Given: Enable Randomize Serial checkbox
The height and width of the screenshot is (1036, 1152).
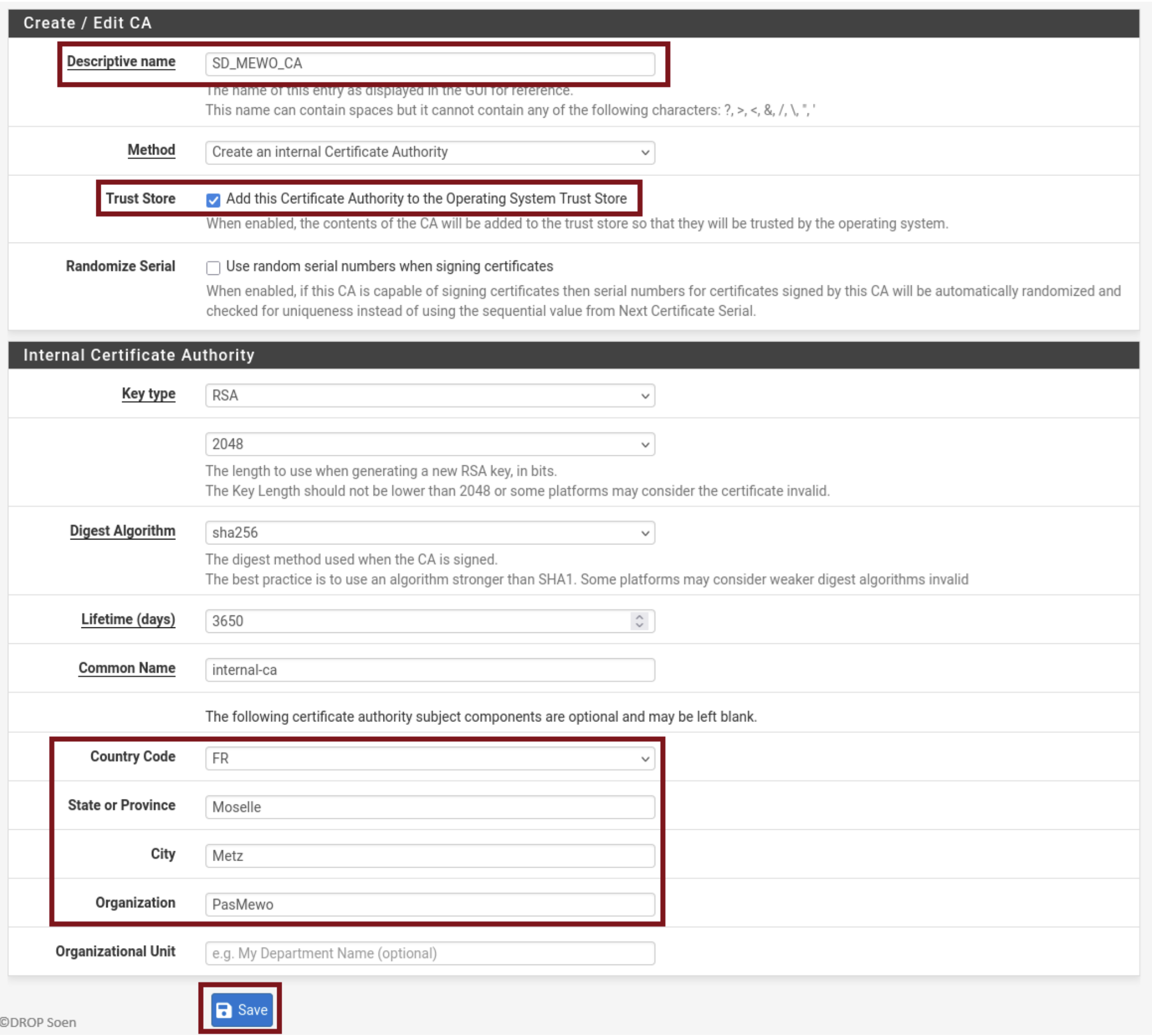Looking at the screenshot, I should (213, 268).
